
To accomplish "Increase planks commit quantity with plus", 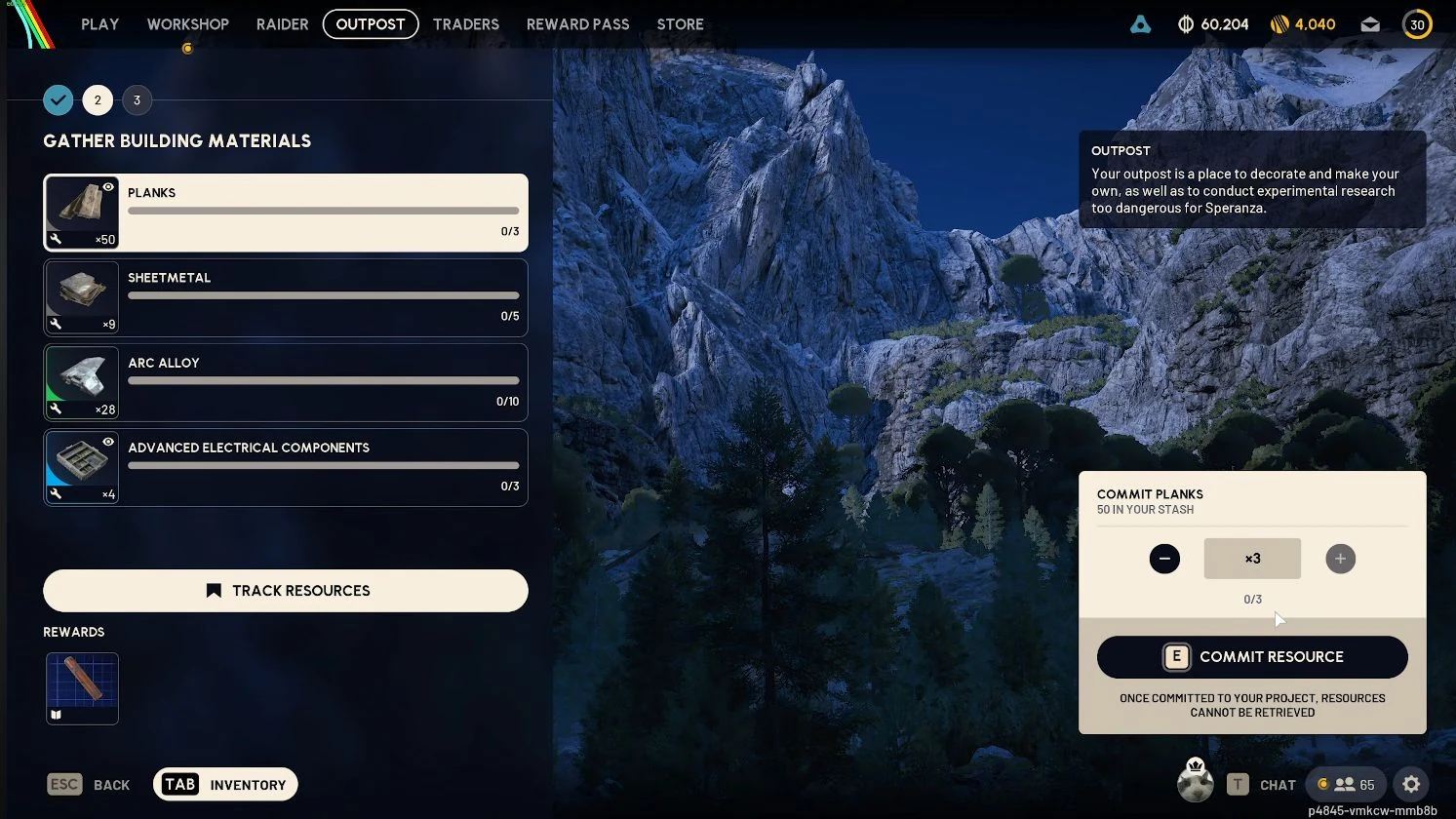I will pyautogui.click(x=1340, y=559).
